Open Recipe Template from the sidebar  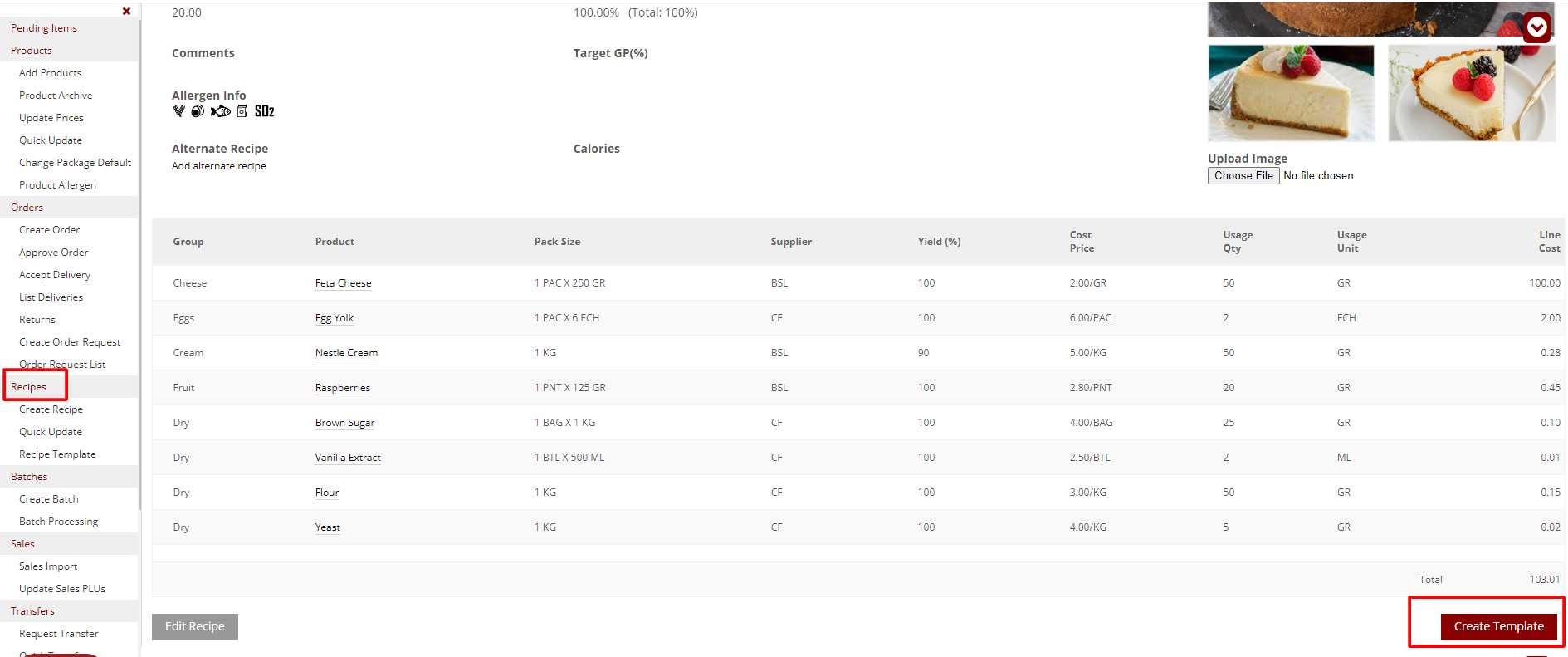(x=57, y=454)
